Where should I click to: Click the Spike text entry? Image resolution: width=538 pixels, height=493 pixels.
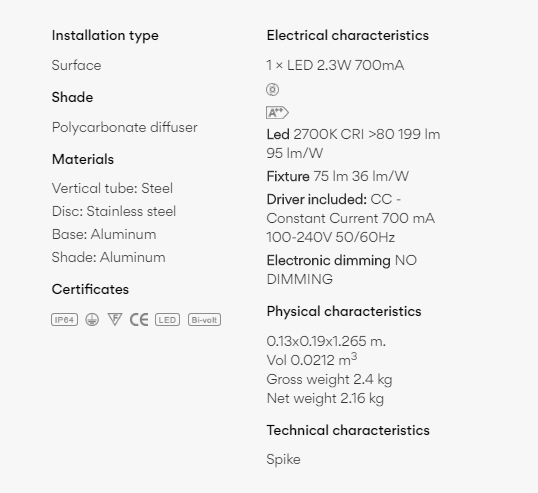click(x=283, y=460)
